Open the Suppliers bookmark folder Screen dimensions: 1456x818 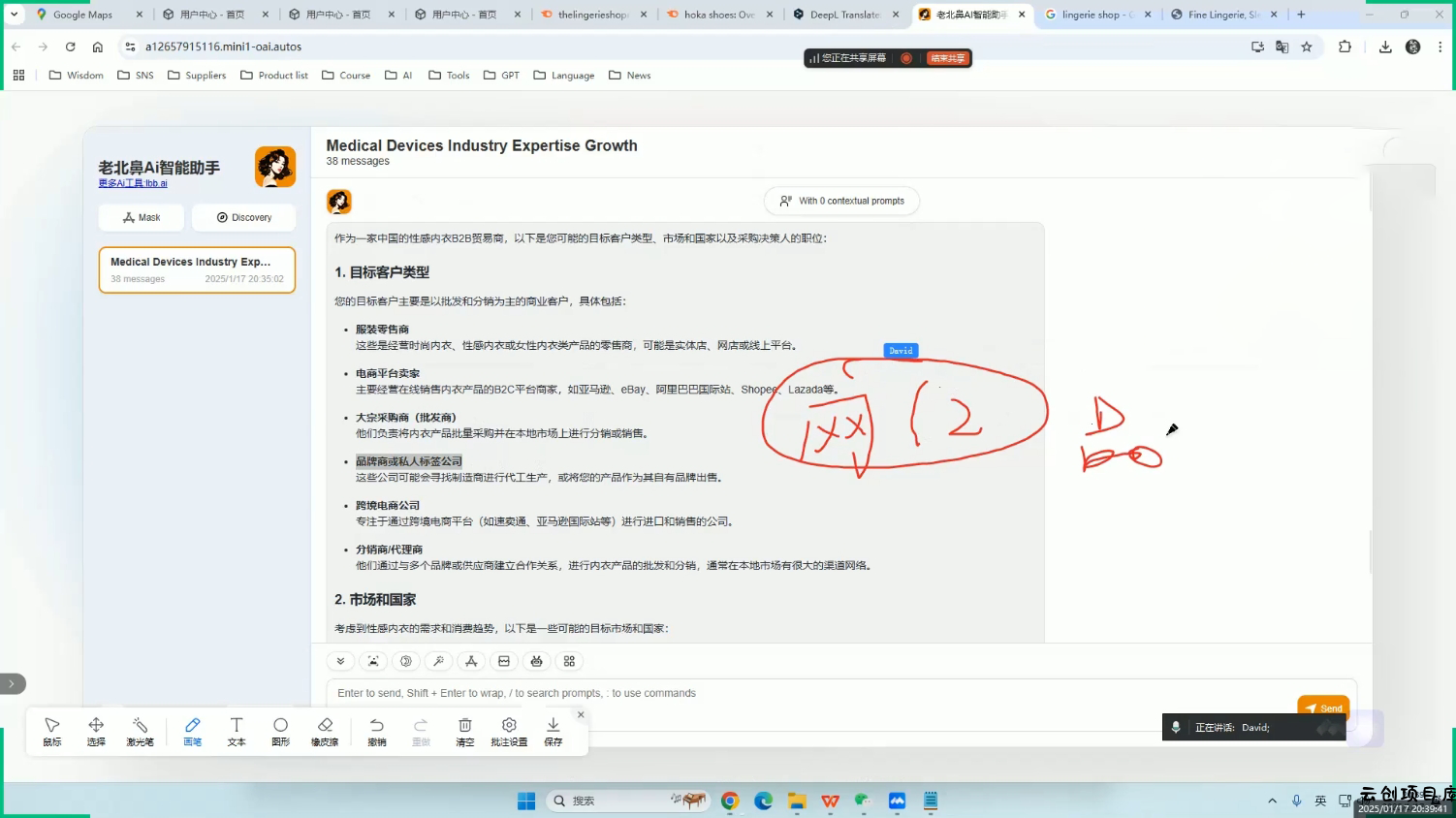[197, 76]
